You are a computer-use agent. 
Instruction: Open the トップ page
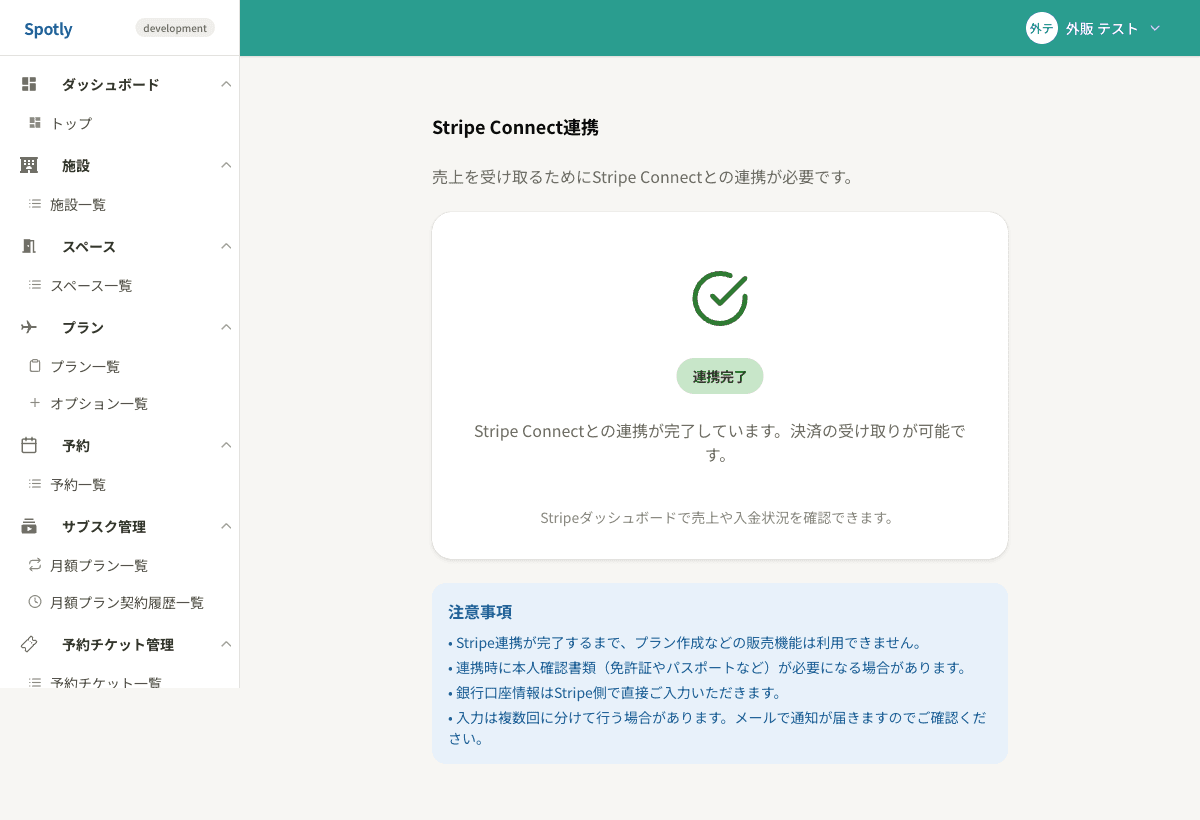tap(71, 123)
